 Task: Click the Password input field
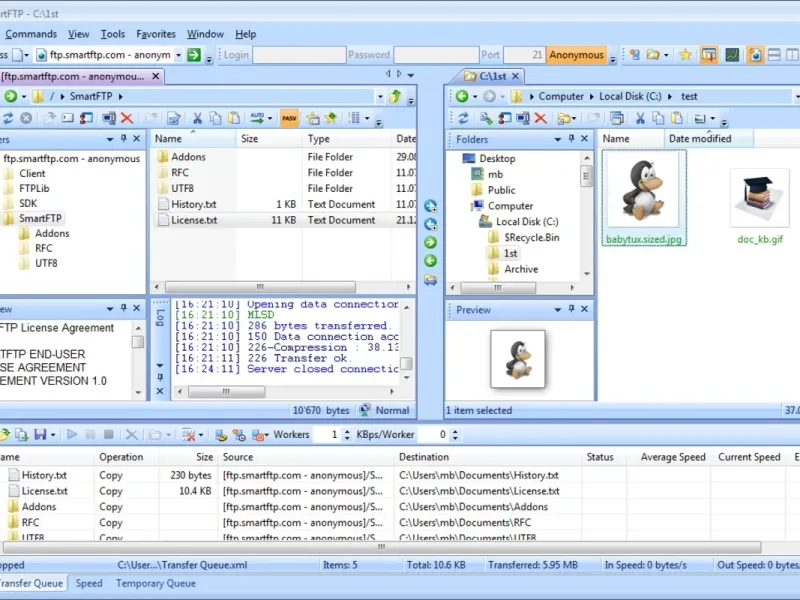pos(436,55)
